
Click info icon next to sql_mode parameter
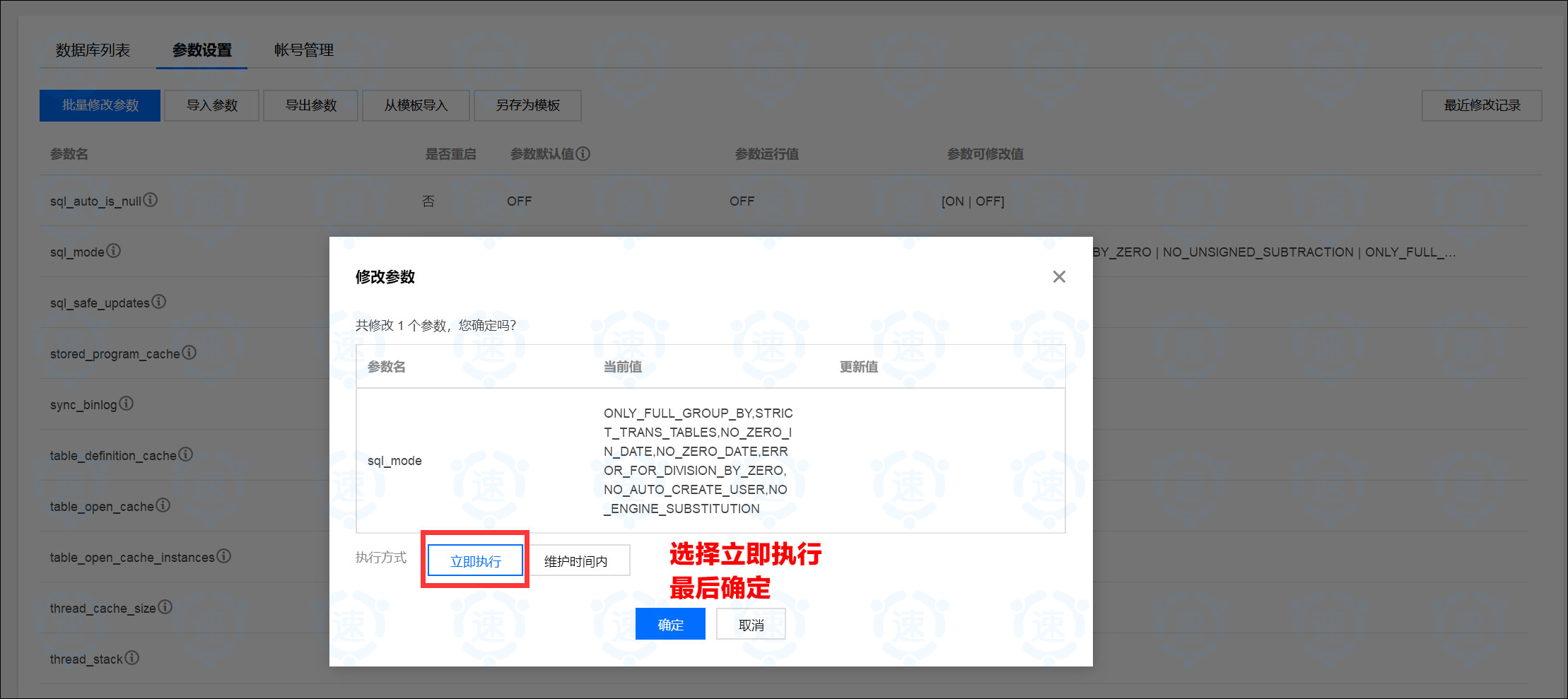point(113,251)
